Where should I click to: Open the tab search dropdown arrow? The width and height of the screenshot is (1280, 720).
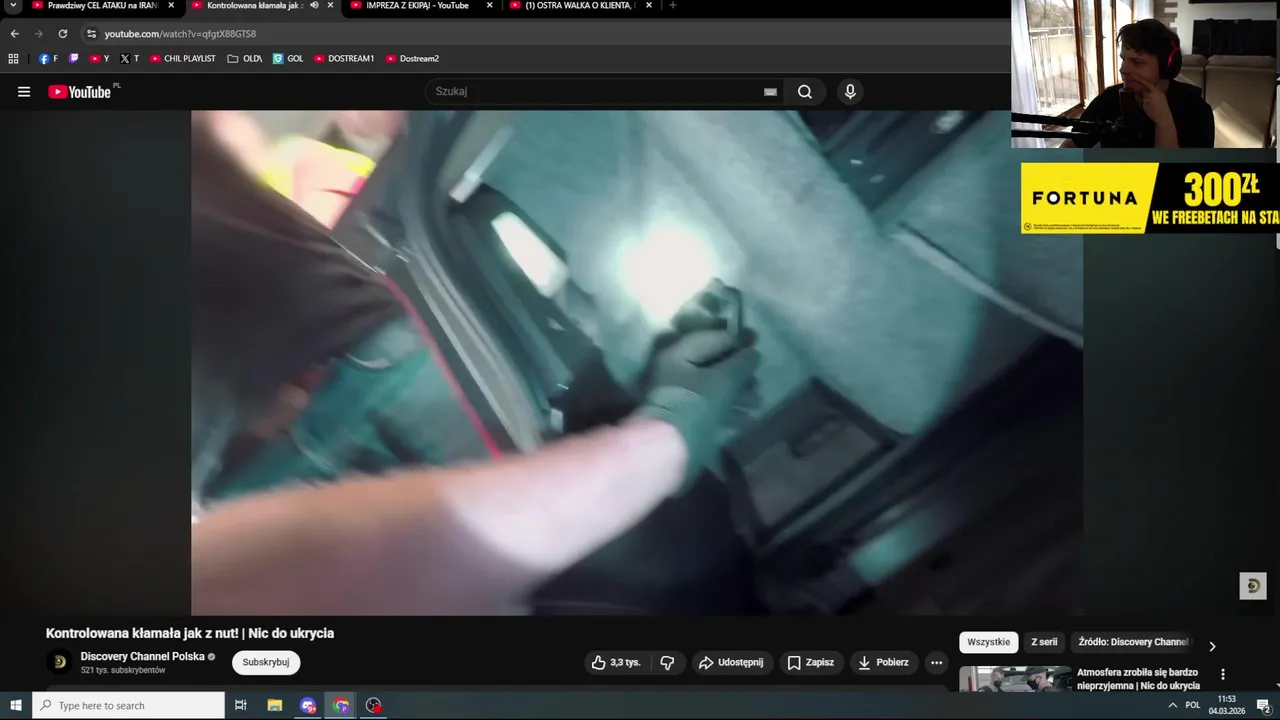pos(13,5)
